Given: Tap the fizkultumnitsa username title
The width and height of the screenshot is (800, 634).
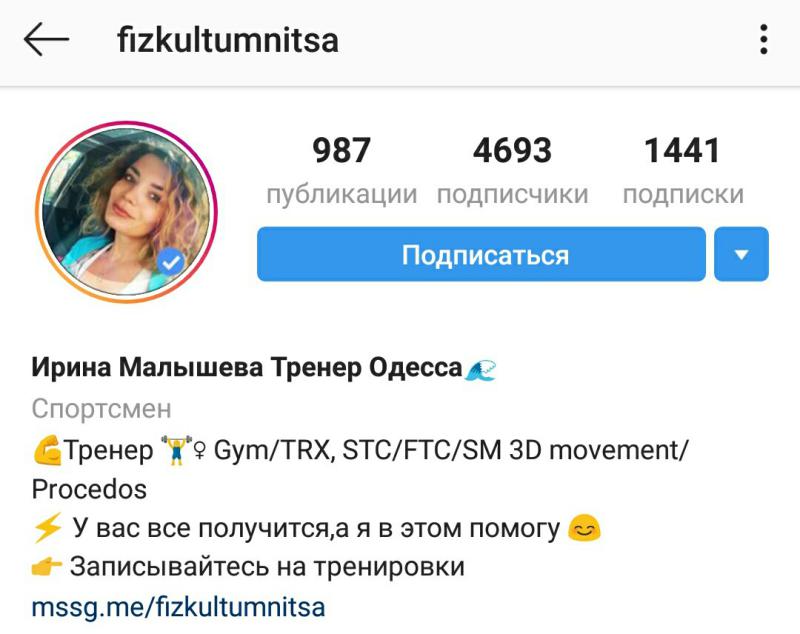Looking at the screenshot, I should [x=228, y=40].
